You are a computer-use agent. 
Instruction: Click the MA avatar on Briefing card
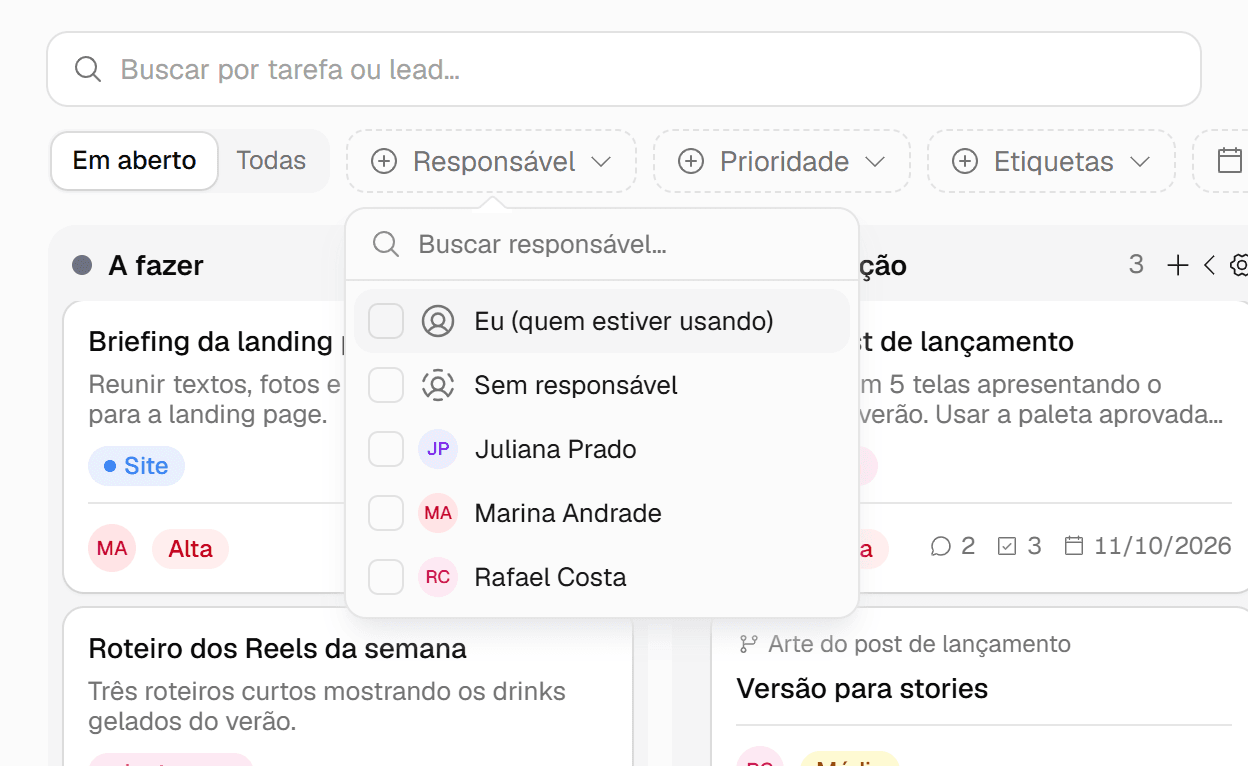click(x=112, y=549)
